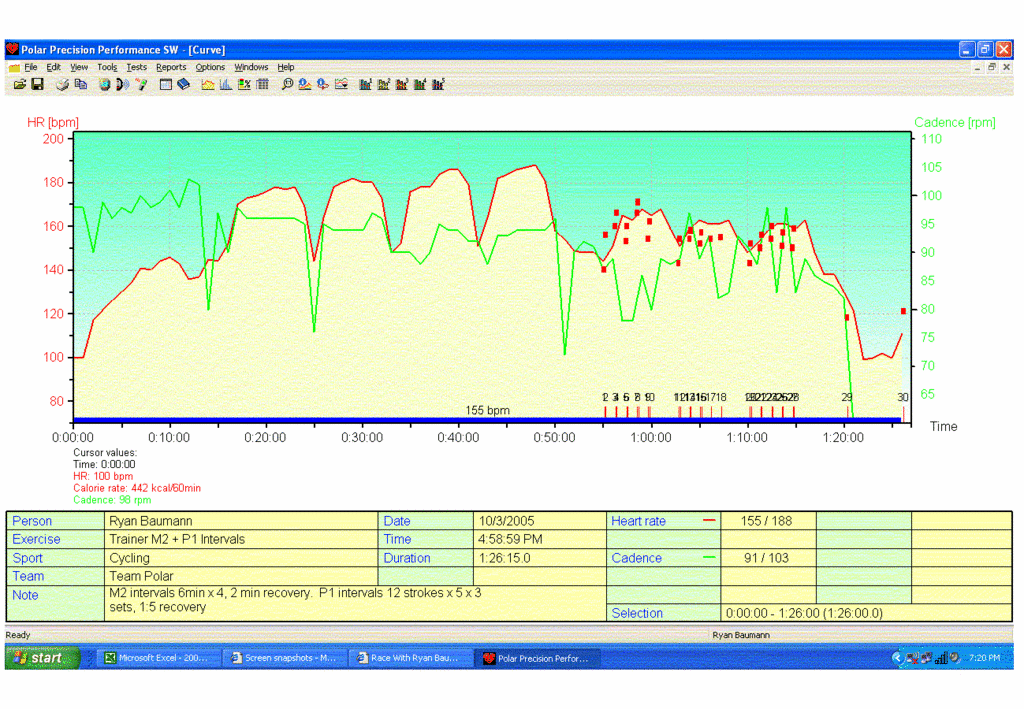The height and width of the screenshot is (709, 1024).
Task: Click the Ryan Baumann Person cell
Action: [241, 521]
